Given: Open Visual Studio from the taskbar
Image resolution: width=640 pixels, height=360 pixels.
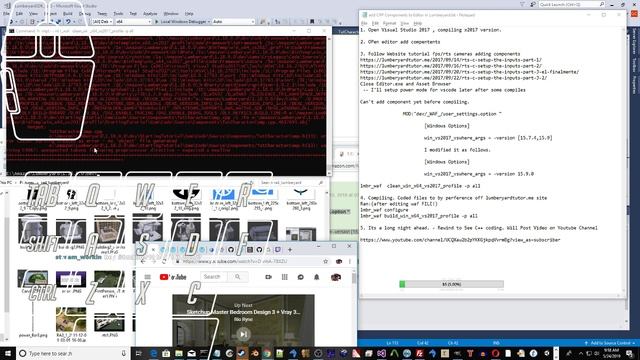Looking at the screenshot, I should [381, 353].
